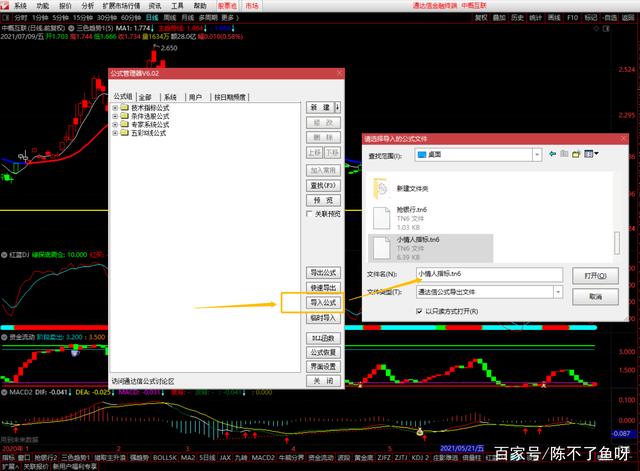The image size is (640, 471).
Task: Expand the 专家系统公式 tree node
Action: [115, 124]
